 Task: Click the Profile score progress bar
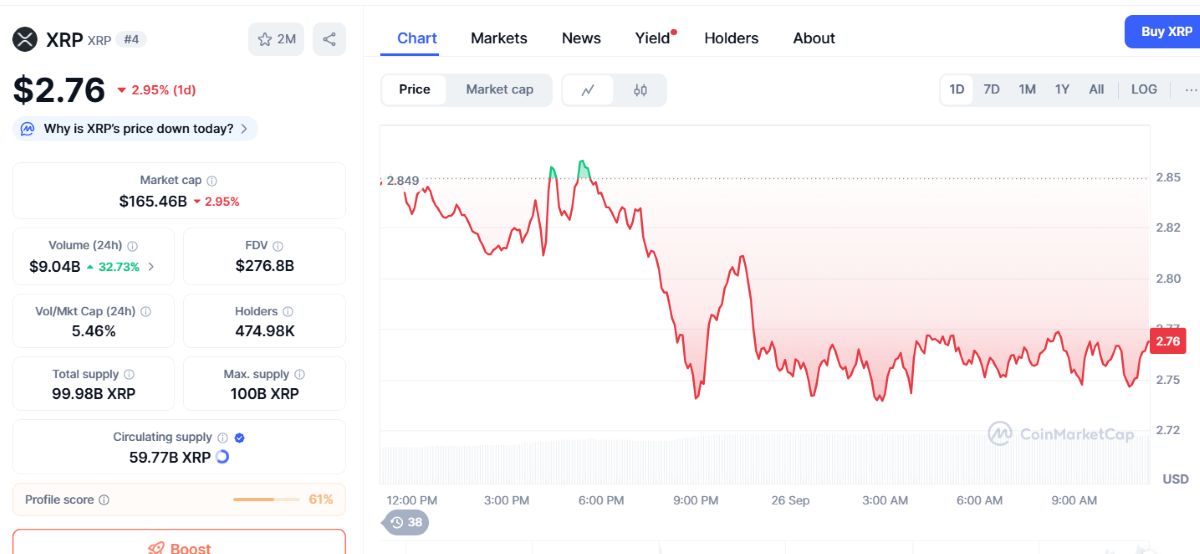(x=266, y=500)
